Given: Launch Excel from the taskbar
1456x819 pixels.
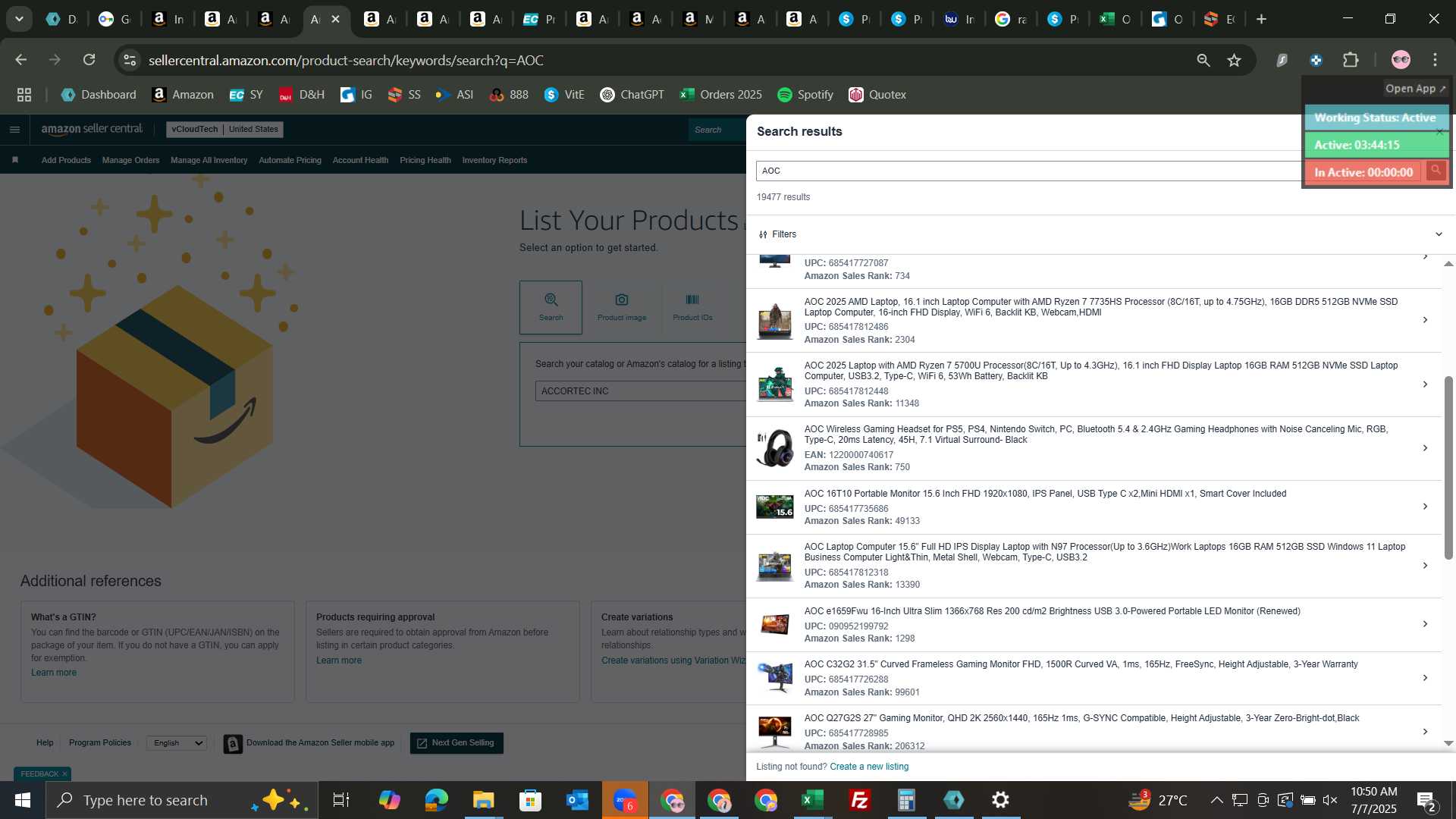Looking at the screenshot, I should pos(812,800).
